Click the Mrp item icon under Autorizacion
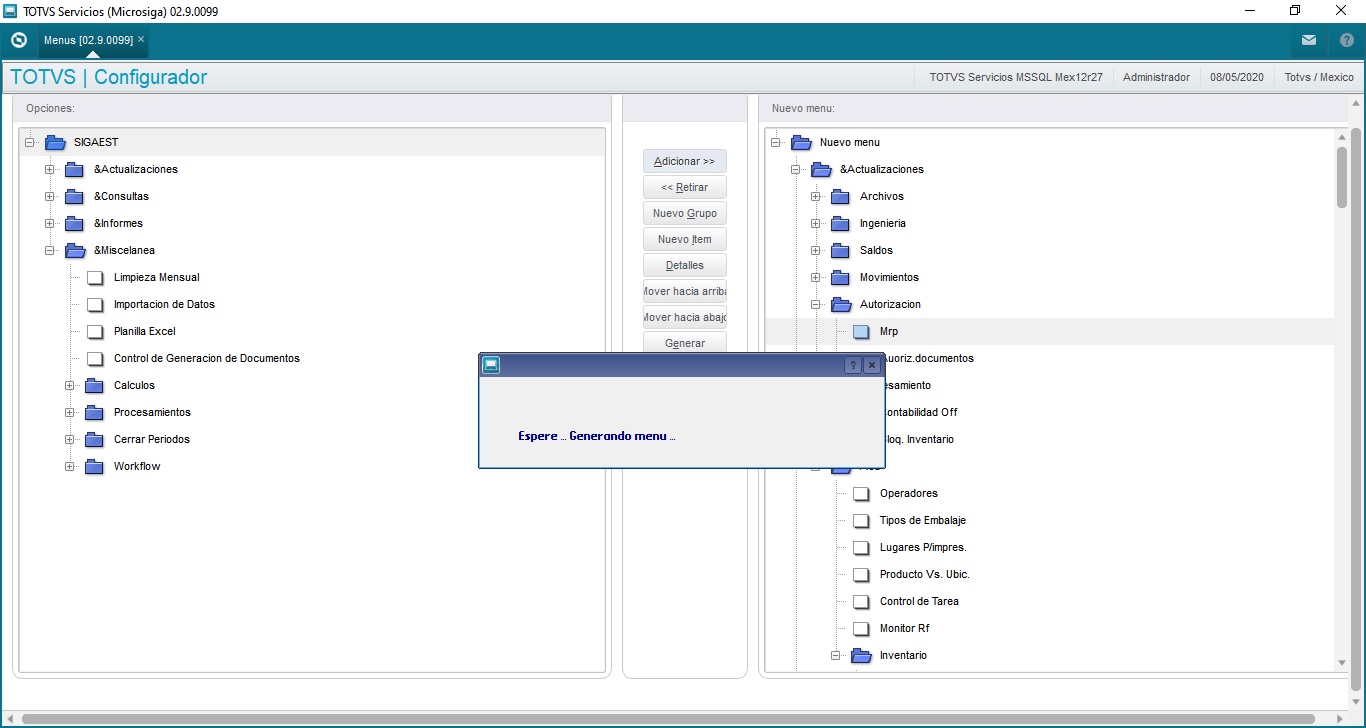Viewport: 1366px width, 728px height. coord(861,331)
